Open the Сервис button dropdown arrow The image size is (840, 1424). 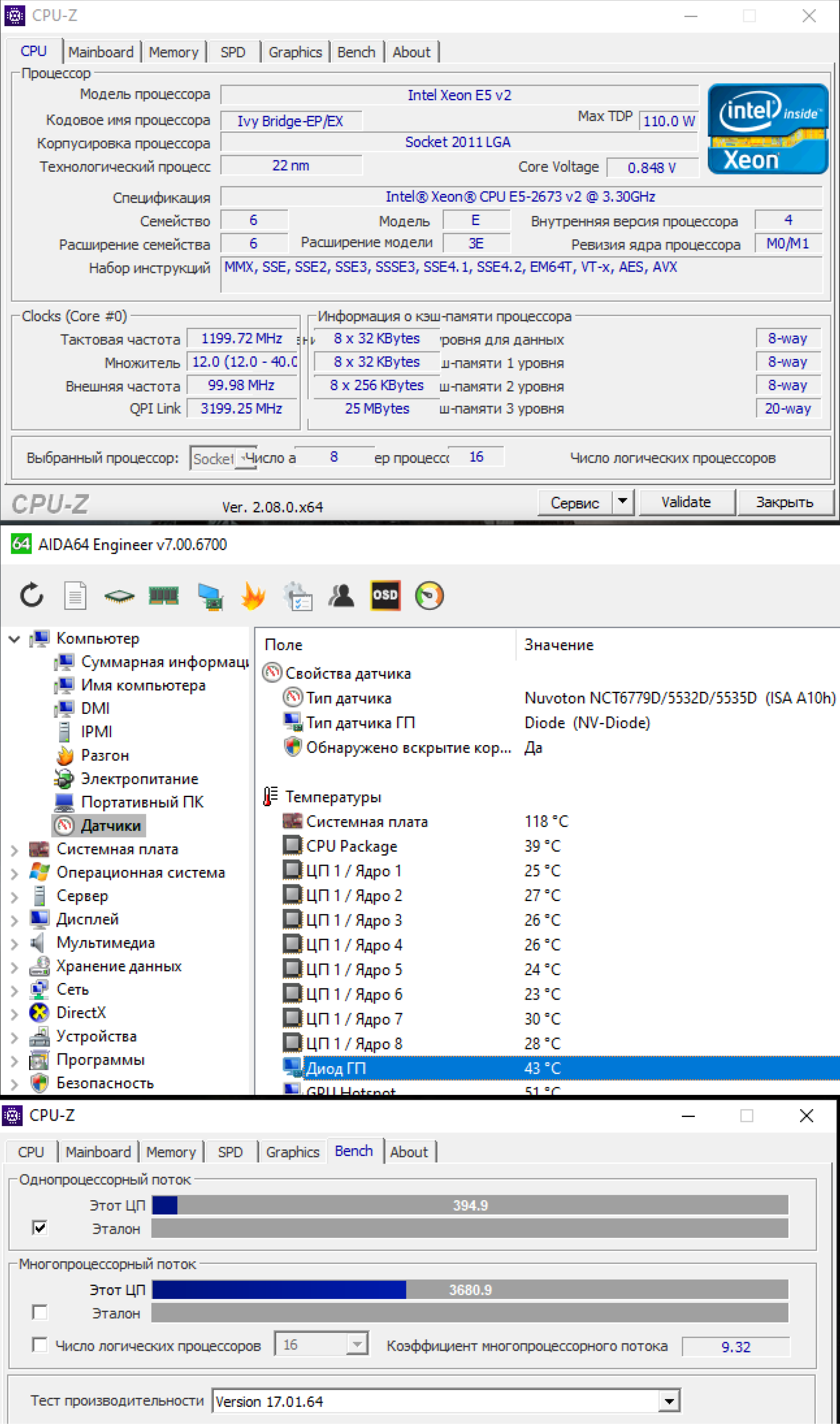tap(623, 501)
